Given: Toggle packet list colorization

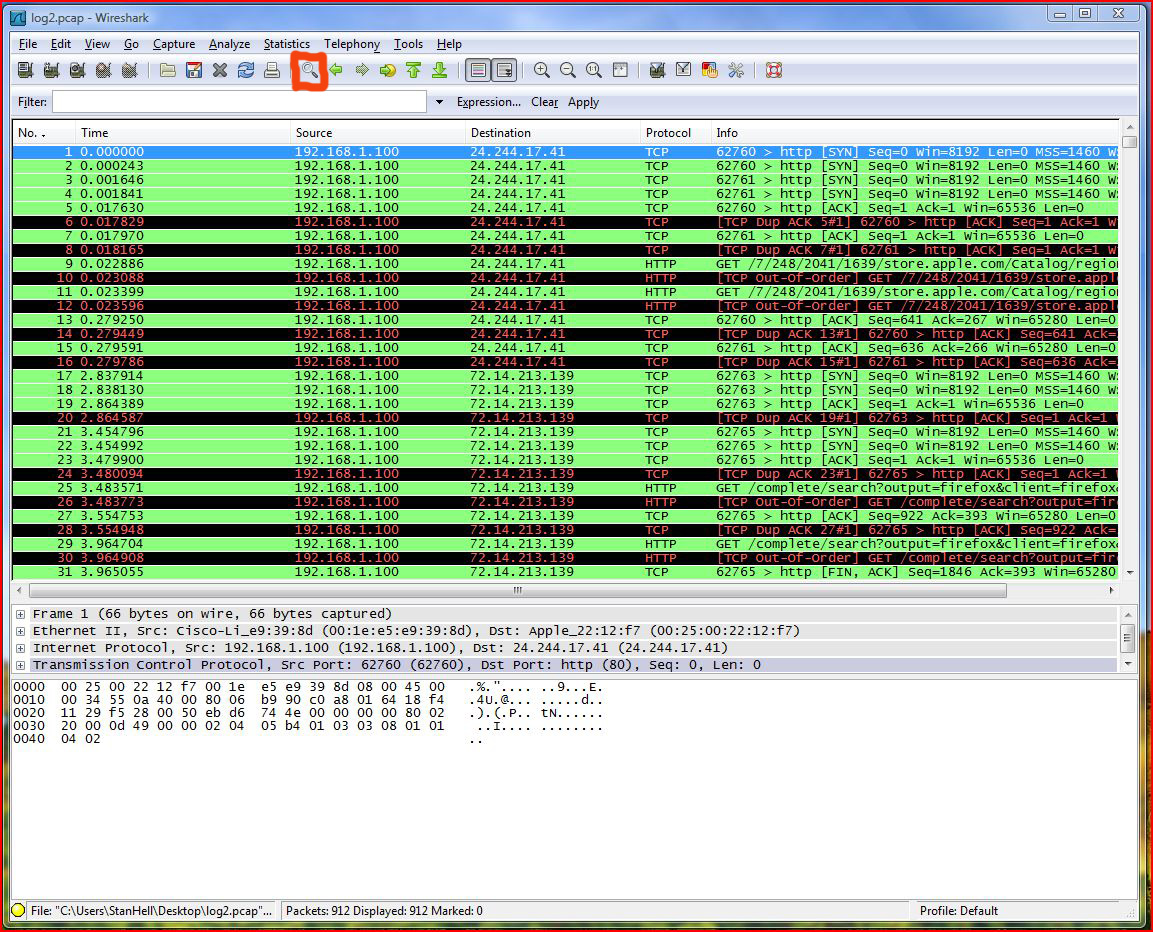Looking at the screenshot, I should tap(479, 71).
